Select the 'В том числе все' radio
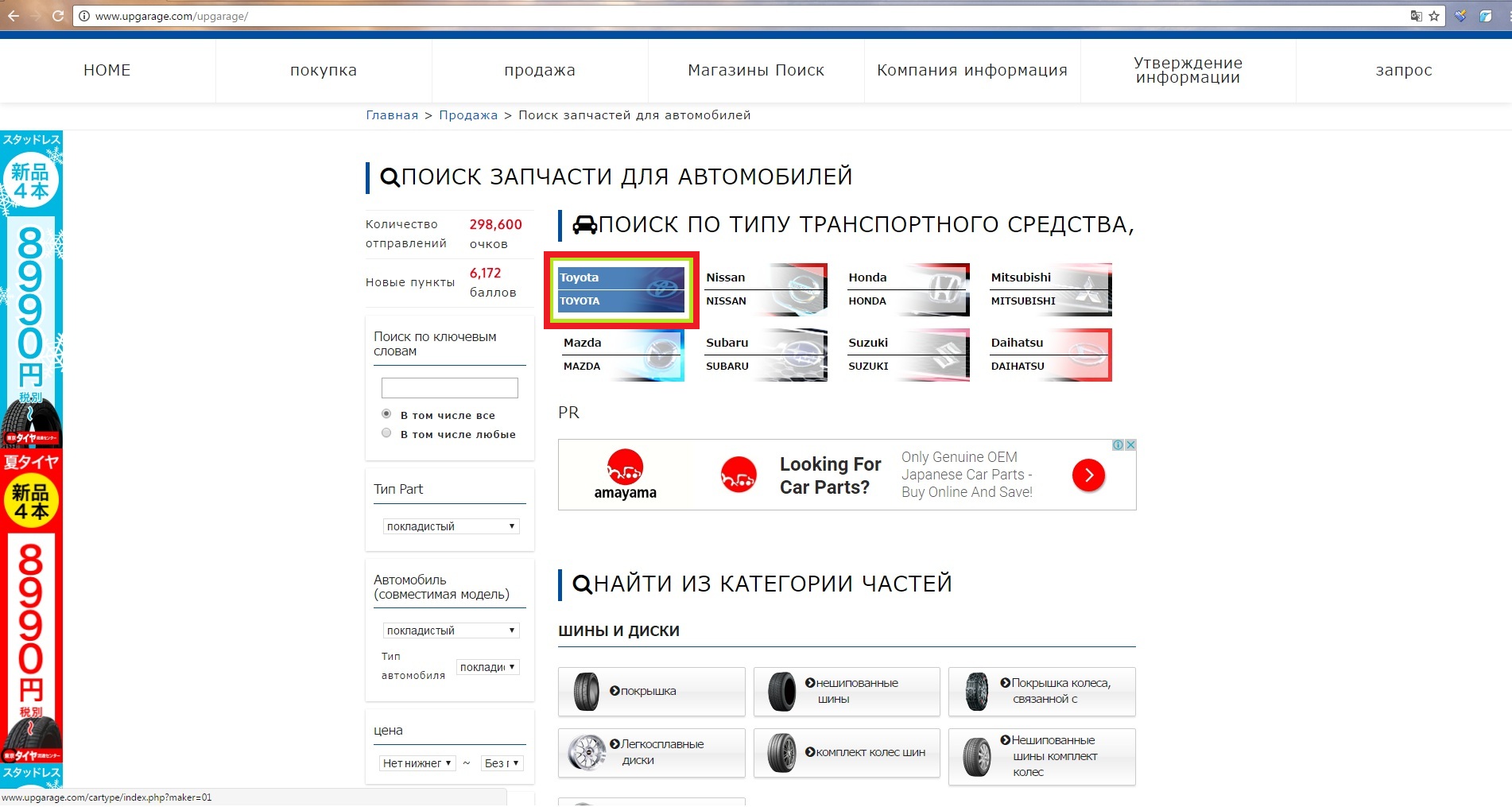Image resolution: width=1512 pixels, height=807 pixels. pos(386,414)
